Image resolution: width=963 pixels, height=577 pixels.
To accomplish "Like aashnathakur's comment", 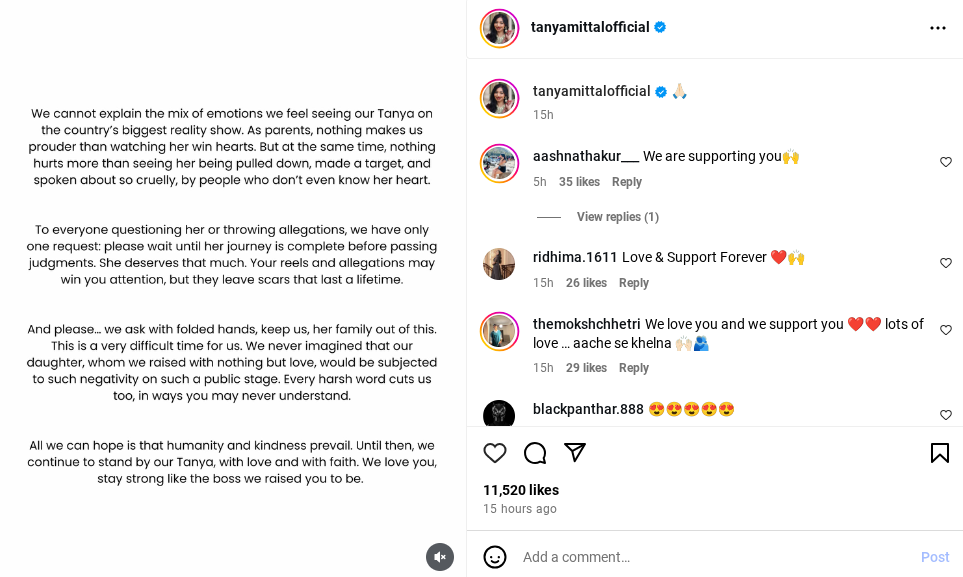I will point(945,162).
